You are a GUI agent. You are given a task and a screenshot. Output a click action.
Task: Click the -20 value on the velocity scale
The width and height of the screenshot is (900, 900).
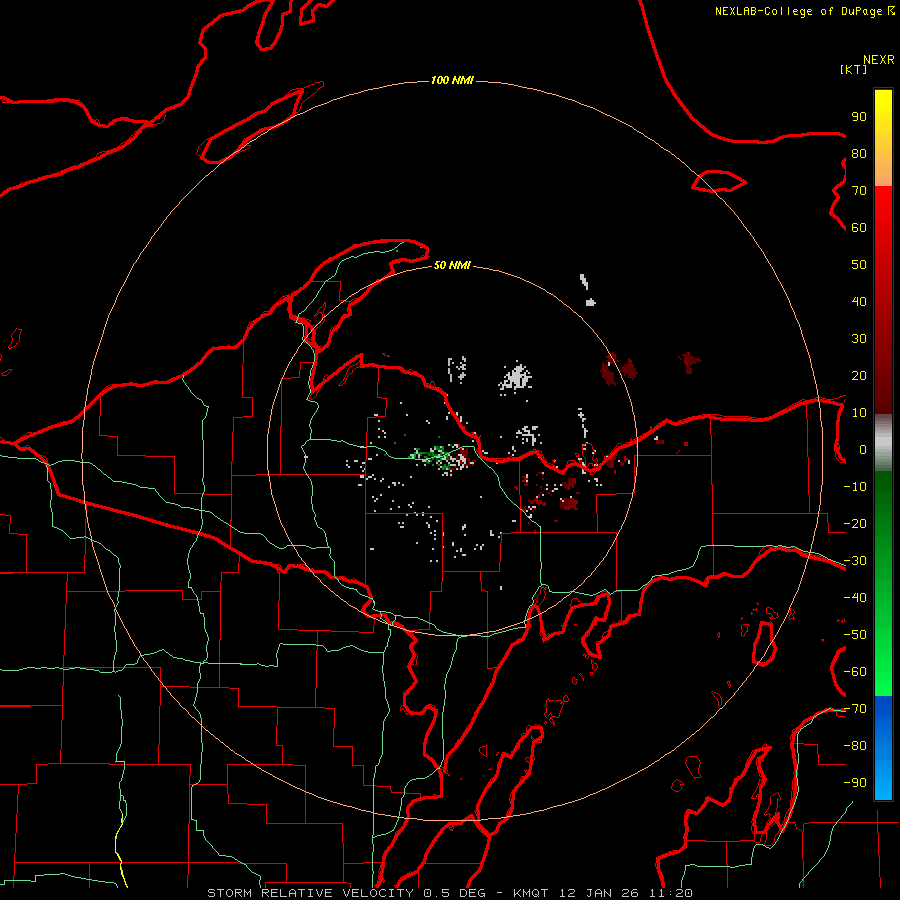(855, 523)
